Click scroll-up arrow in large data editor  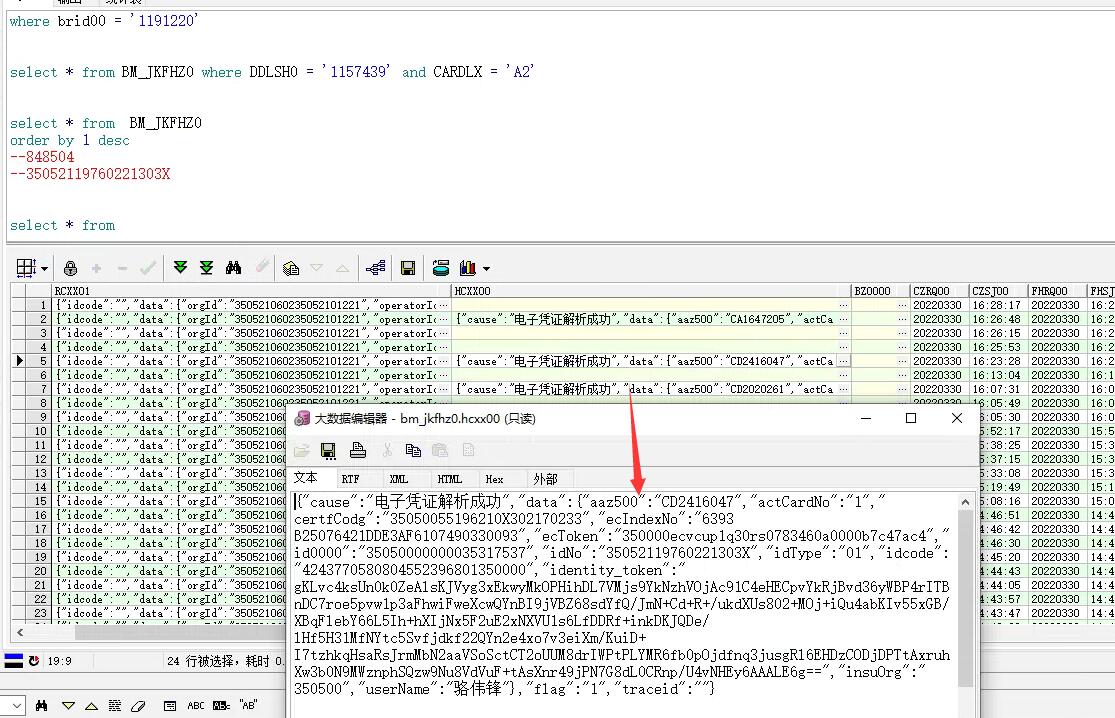[x=965, y=503]
